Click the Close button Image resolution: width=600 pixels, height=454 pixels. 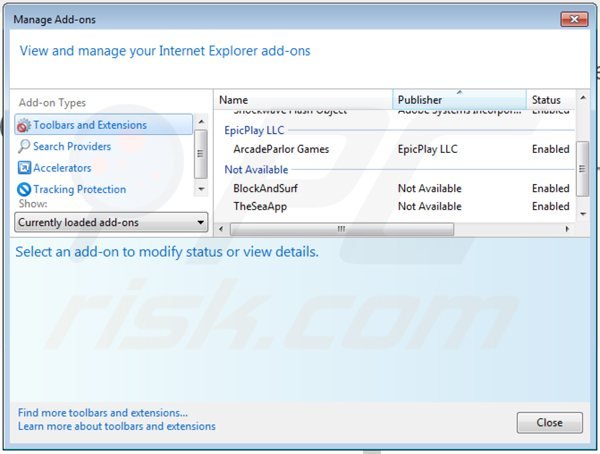tap(549, 423)
